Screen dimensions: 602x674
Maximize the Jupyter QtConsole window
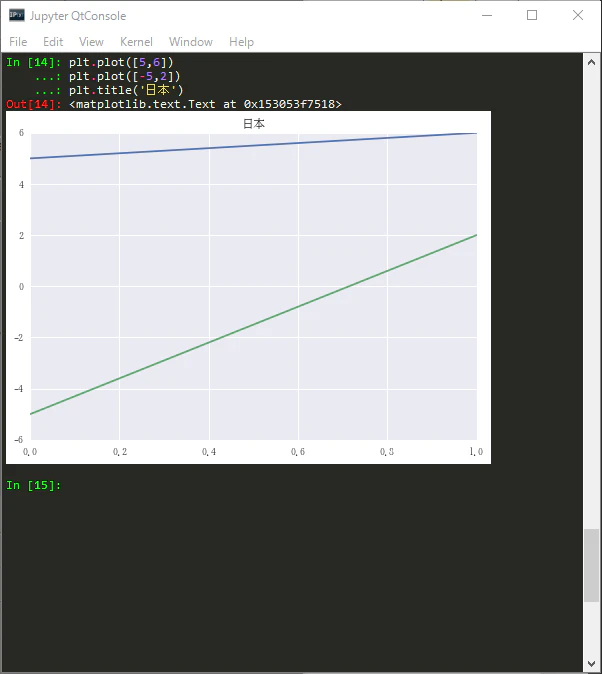click(x=532, y=15)
